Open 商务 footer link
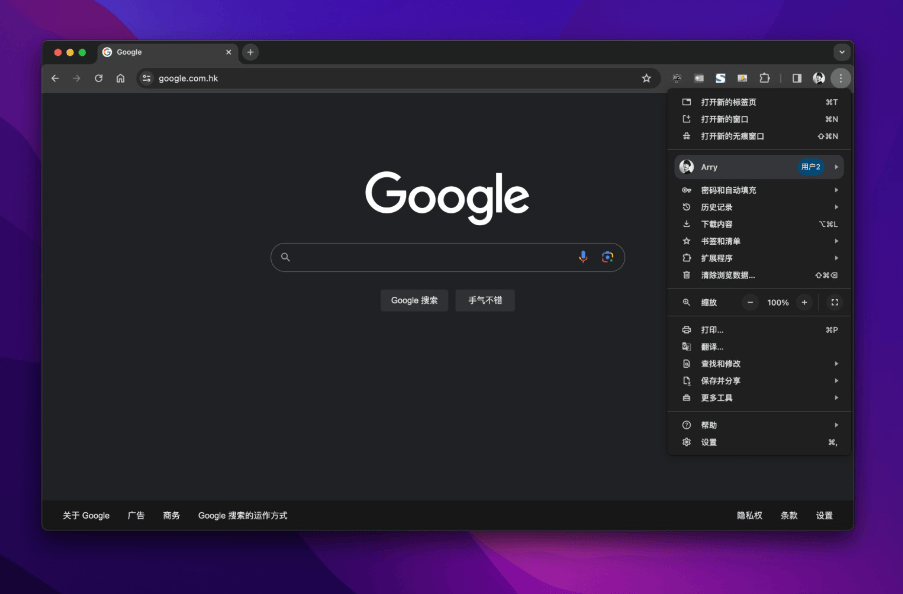903x594 pixels. pyautogui.click(x=172, y=516)
